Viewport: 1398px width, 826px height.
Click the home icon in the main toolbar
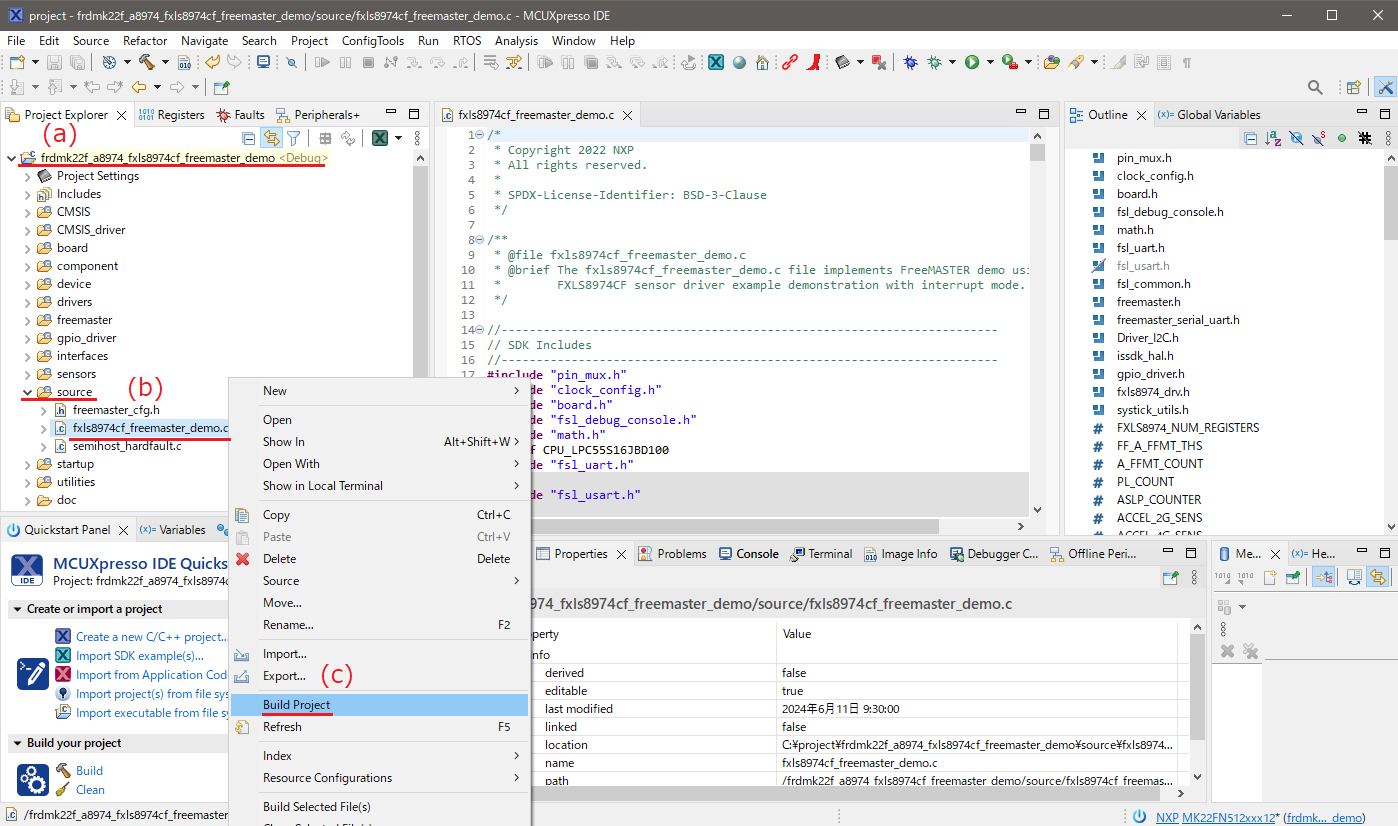pyautogui.click(x=762, y=62)
